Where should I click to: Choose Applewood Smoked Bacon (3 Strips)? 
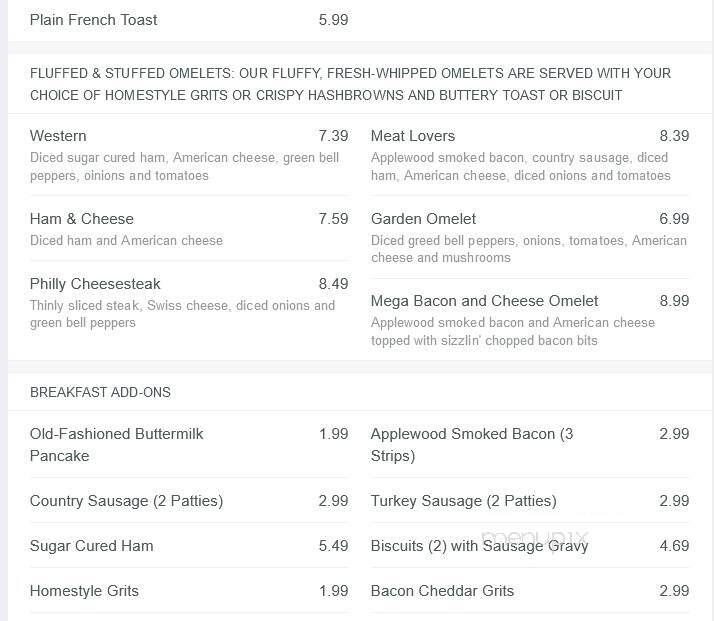point(472,444)
